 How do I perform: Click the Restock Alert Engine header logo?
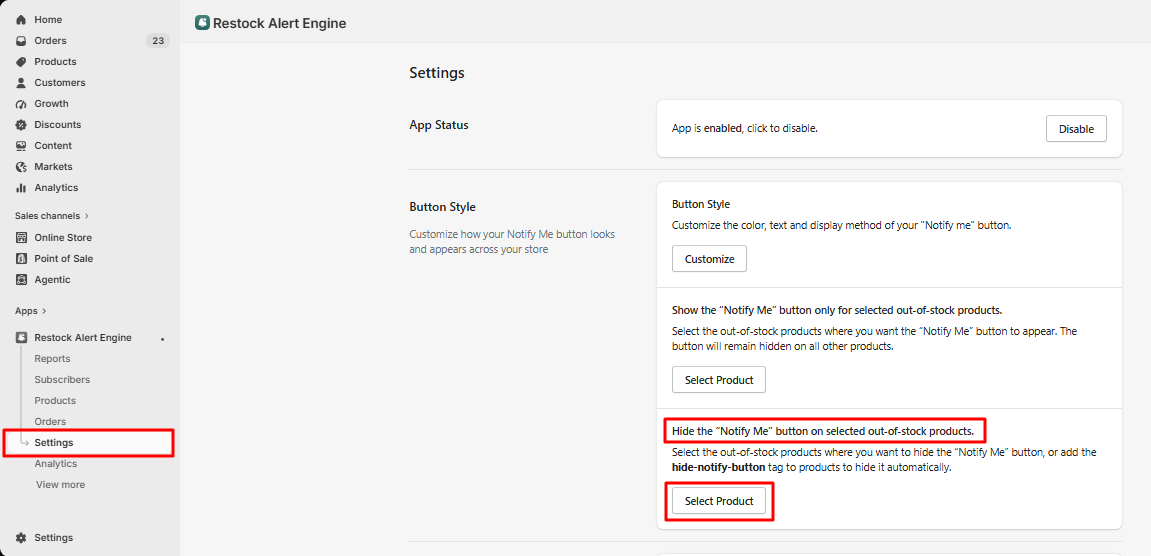tap(202, 23)
